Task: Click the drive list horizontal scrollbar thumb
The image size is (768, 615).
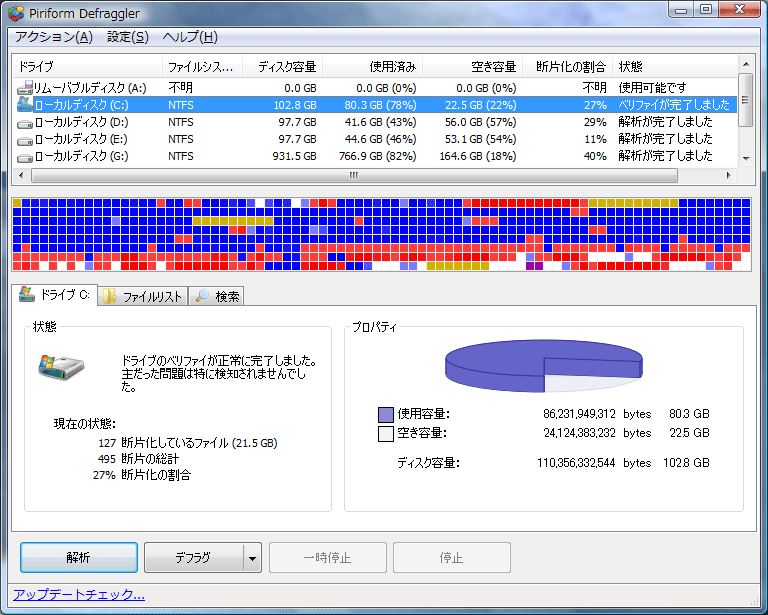Action: coord(354,175)
